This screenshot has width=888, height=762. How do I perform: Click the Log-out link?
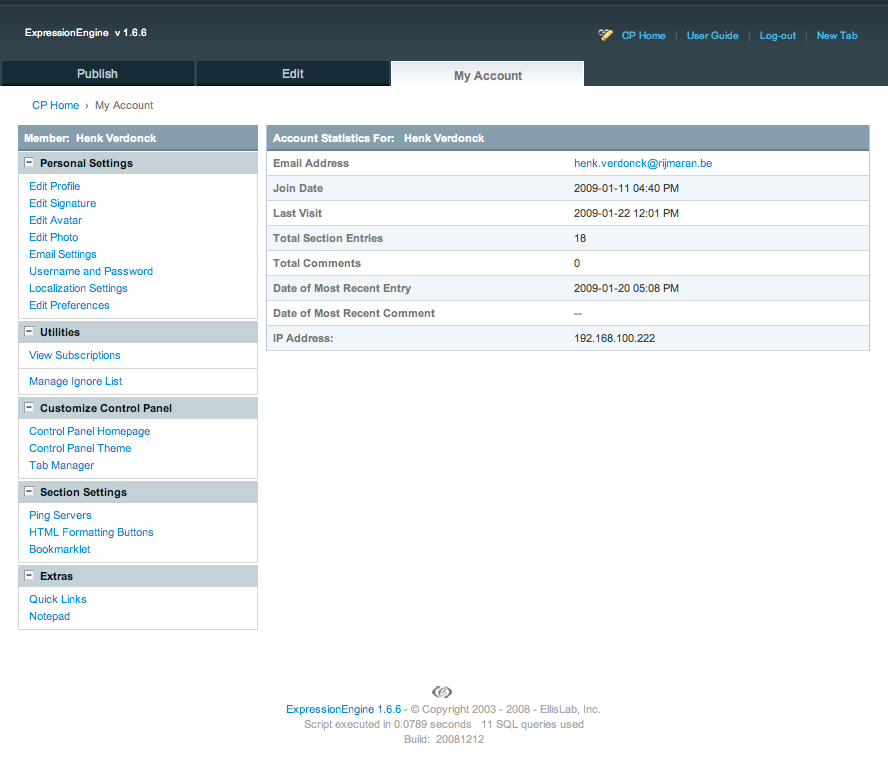tap(778, 36)
